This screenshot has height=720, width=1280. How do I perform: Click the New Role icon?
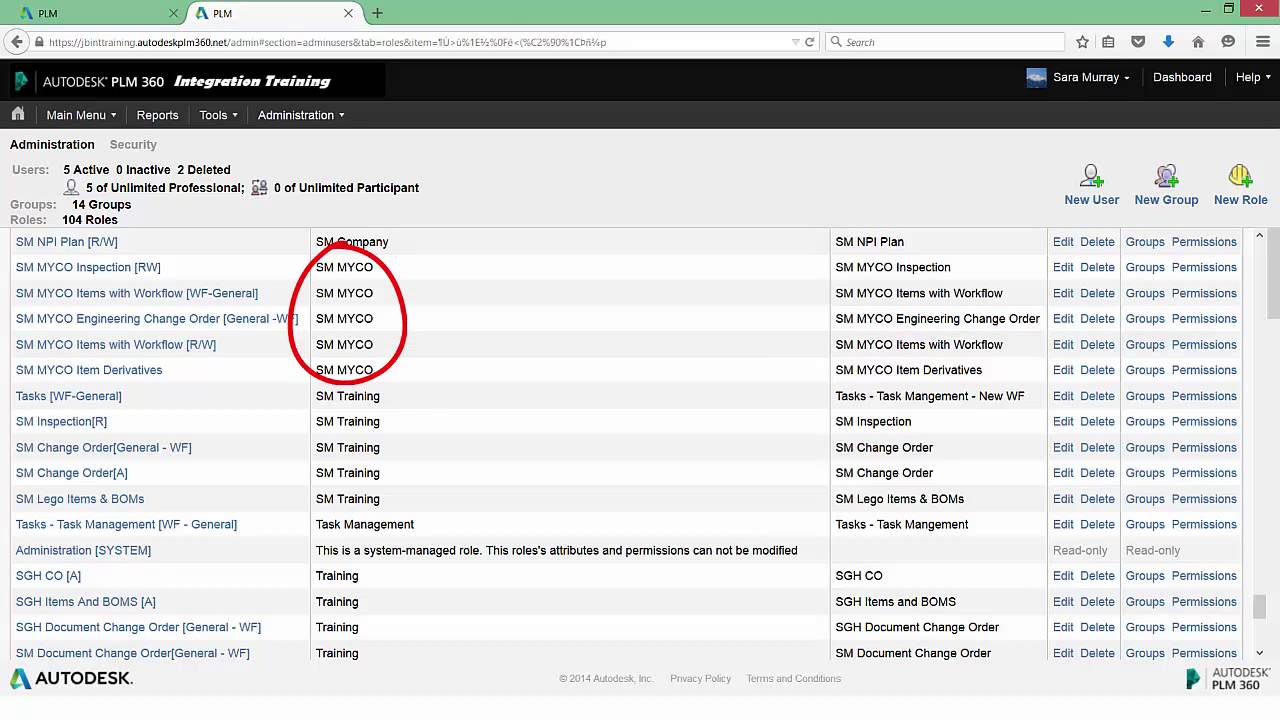coord(1240,177)
